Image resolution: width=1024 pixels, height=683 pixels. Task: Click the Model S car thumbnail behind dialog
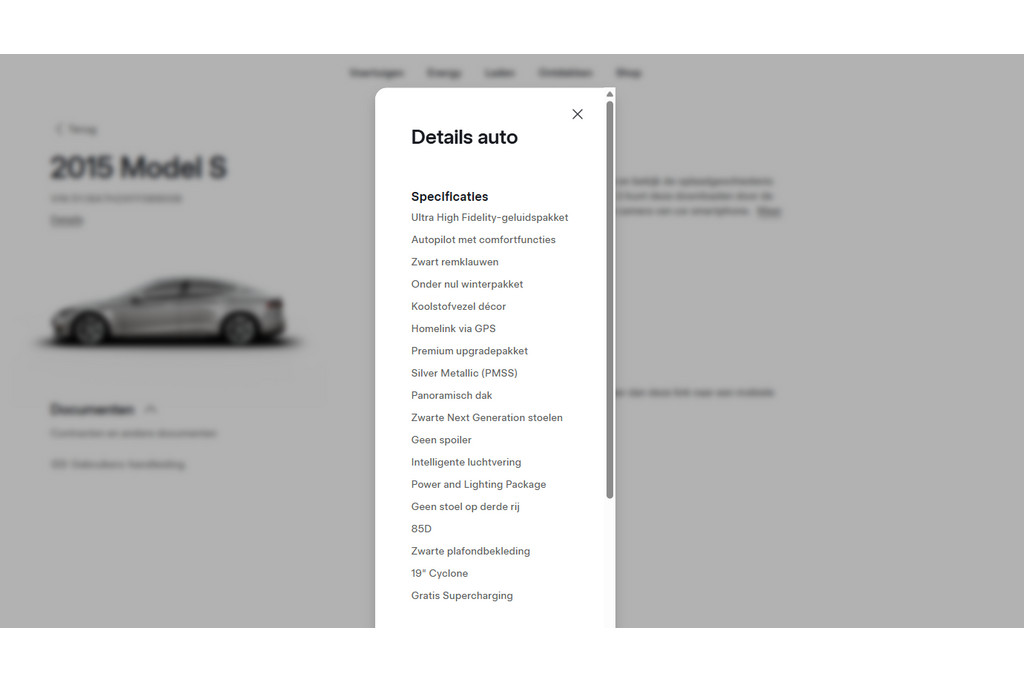pyautogui.click(x=168, y=311)
